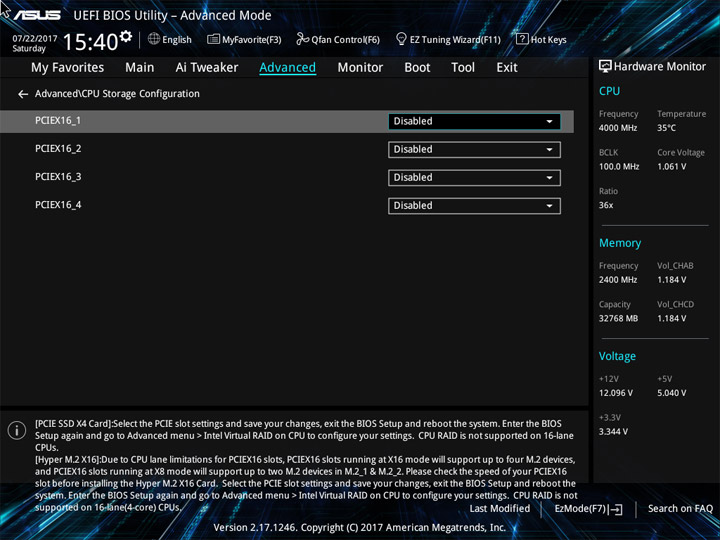Viewport: 720px width, 540px height.
Task: Select the PCIEX16_4 row label
Action: pos(58,205)
